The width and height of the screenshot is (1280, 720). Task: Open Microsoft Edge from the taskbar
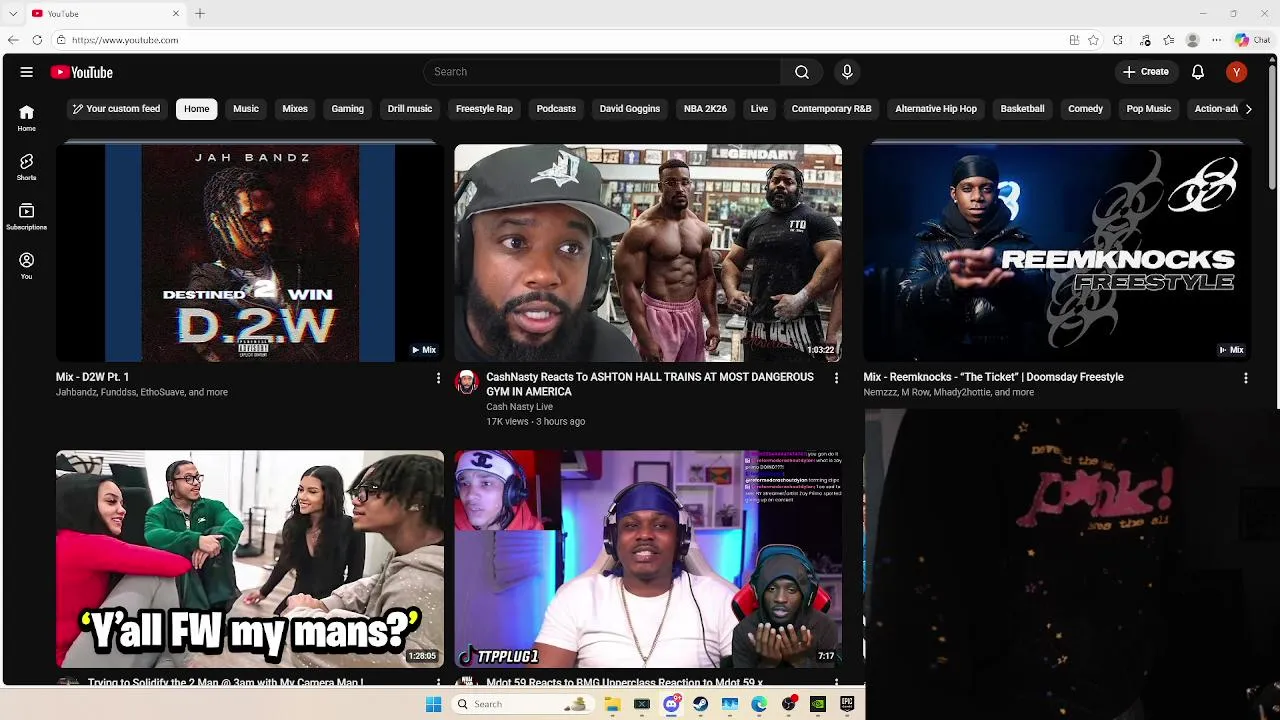(x=760, y=704)
